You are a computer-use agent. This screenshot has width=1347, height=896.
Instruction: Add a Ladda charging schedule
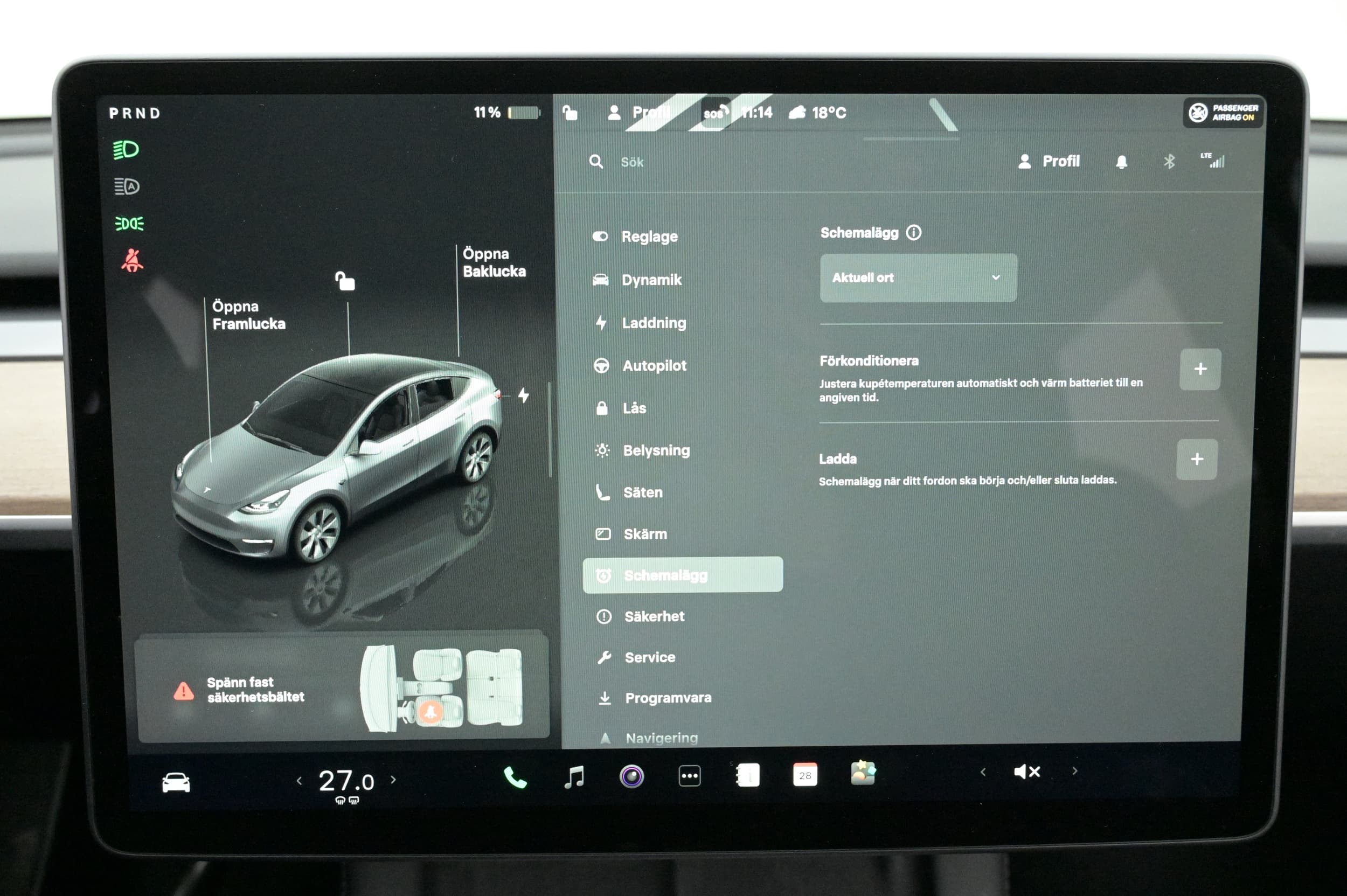pyautogui.click(x=1196, y=460)
